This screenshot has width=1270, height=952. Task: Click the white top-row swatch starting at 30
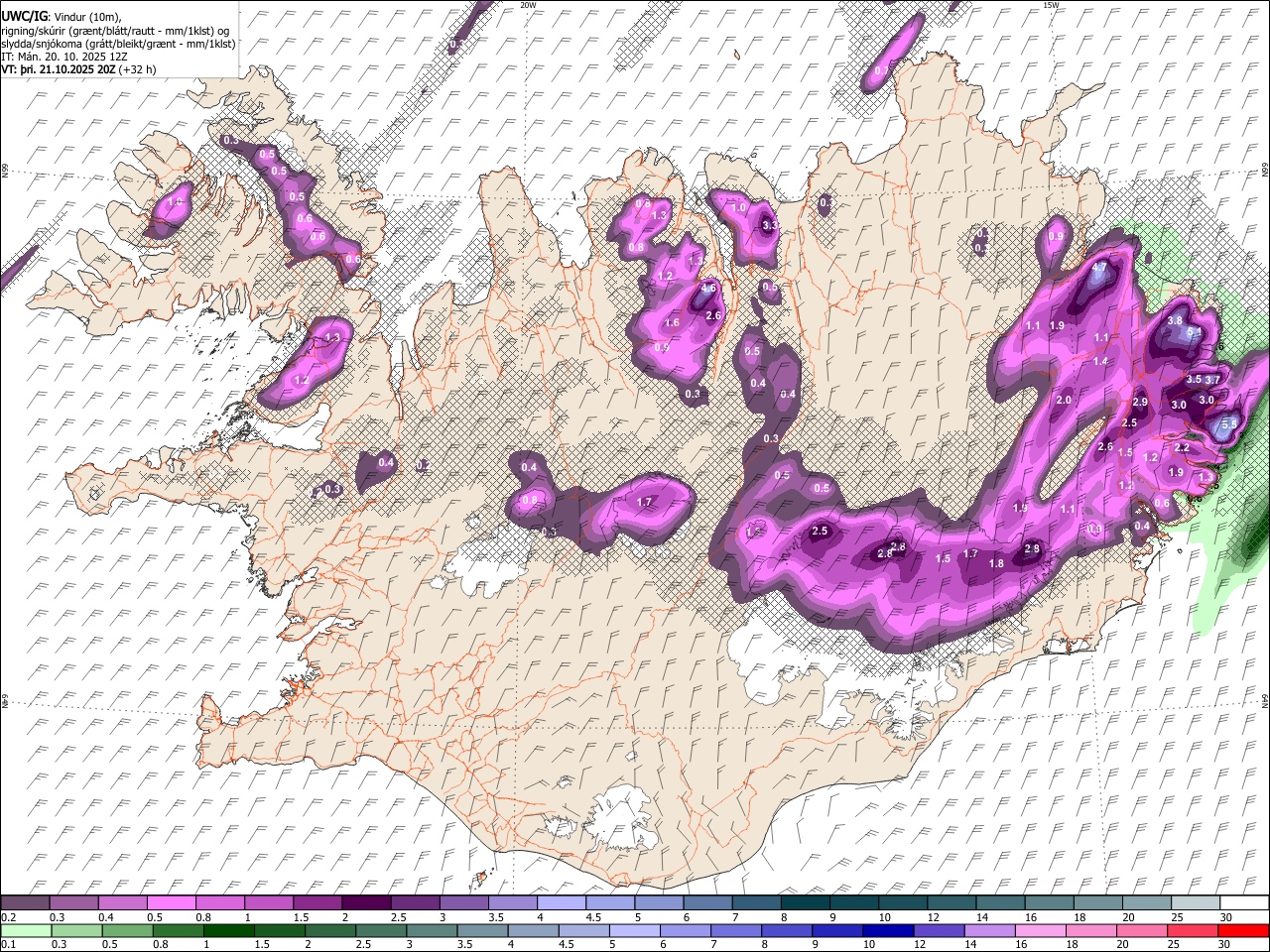(x=1243, y=903)
